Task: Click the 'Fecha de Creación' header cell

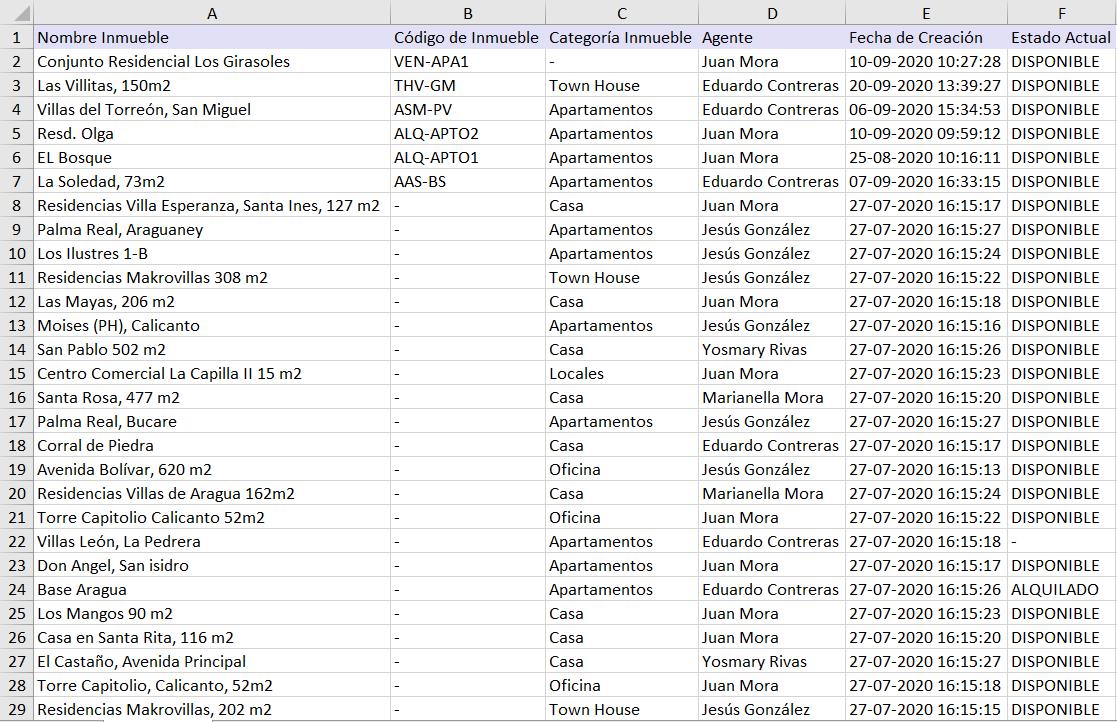Action: click(925, 37)
